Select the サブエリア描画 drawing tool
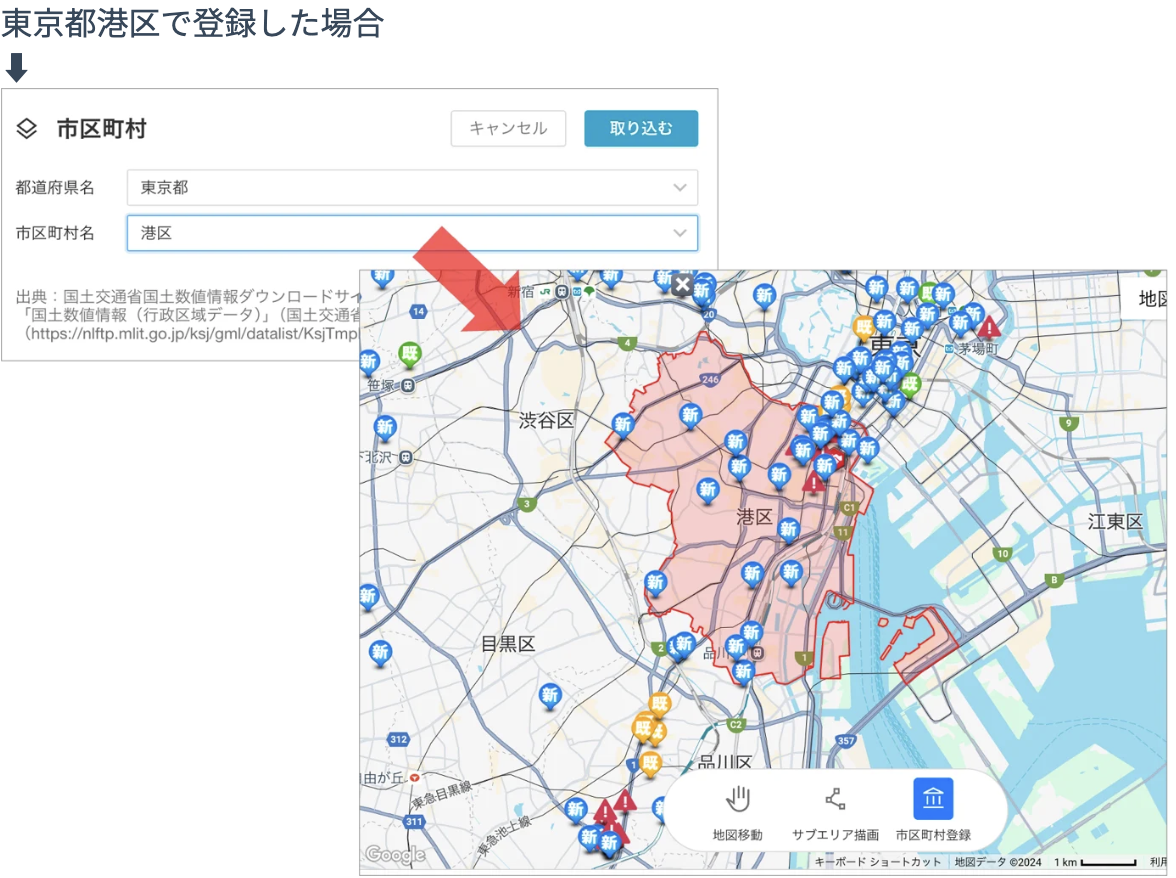The image size is (1176, 878). pos(835,813)
